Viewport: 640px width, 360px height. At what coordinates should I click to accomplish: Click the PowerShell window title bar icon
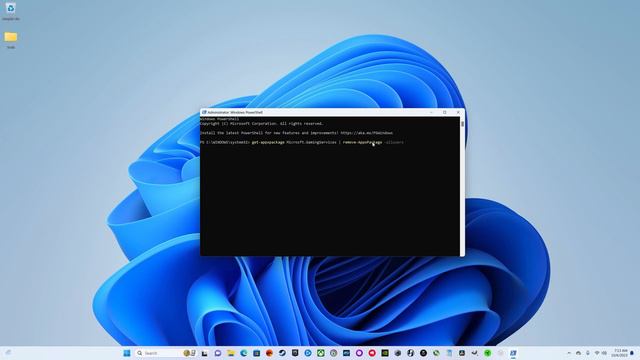point(204,112)
